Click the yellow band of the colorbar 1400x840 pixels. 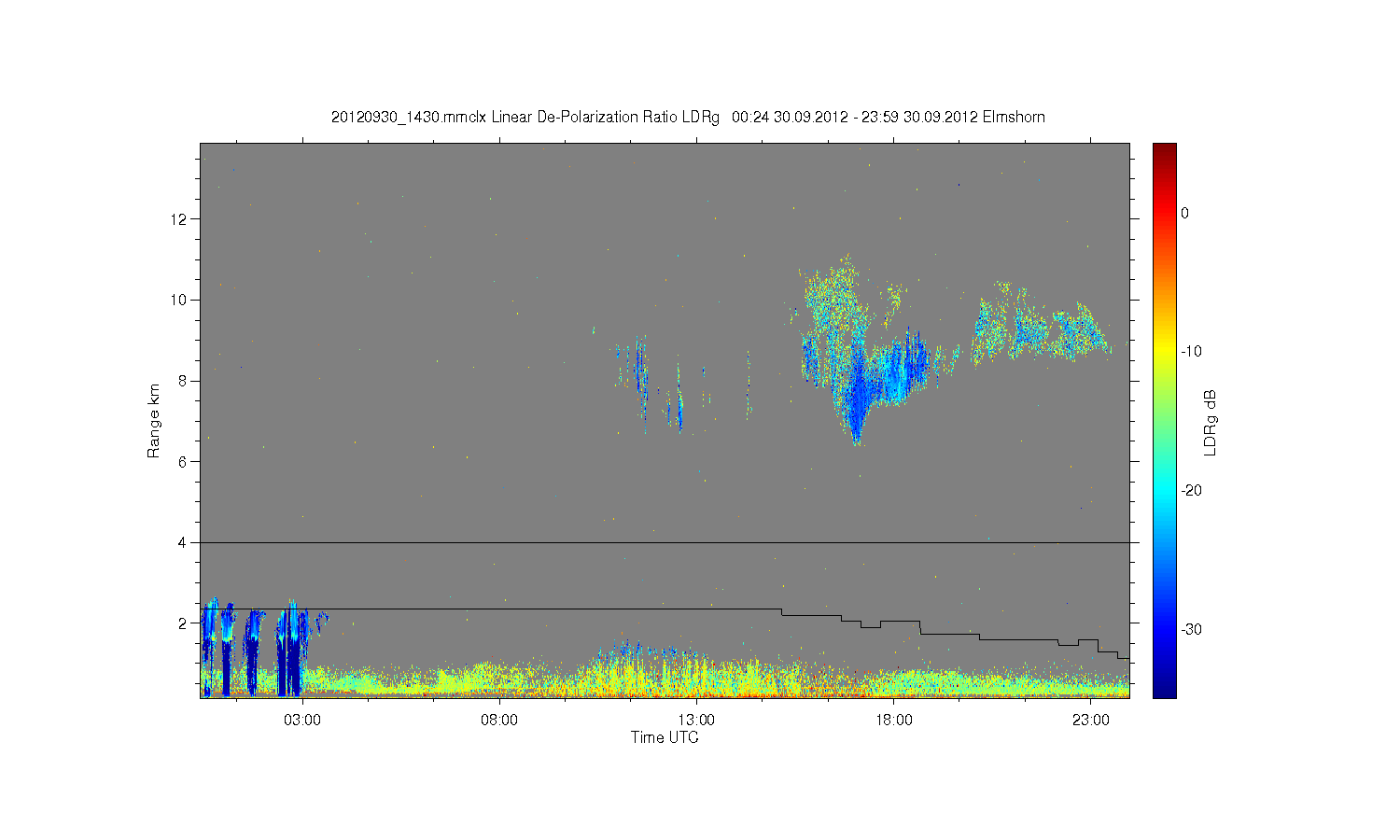[x=1165, y=352]
